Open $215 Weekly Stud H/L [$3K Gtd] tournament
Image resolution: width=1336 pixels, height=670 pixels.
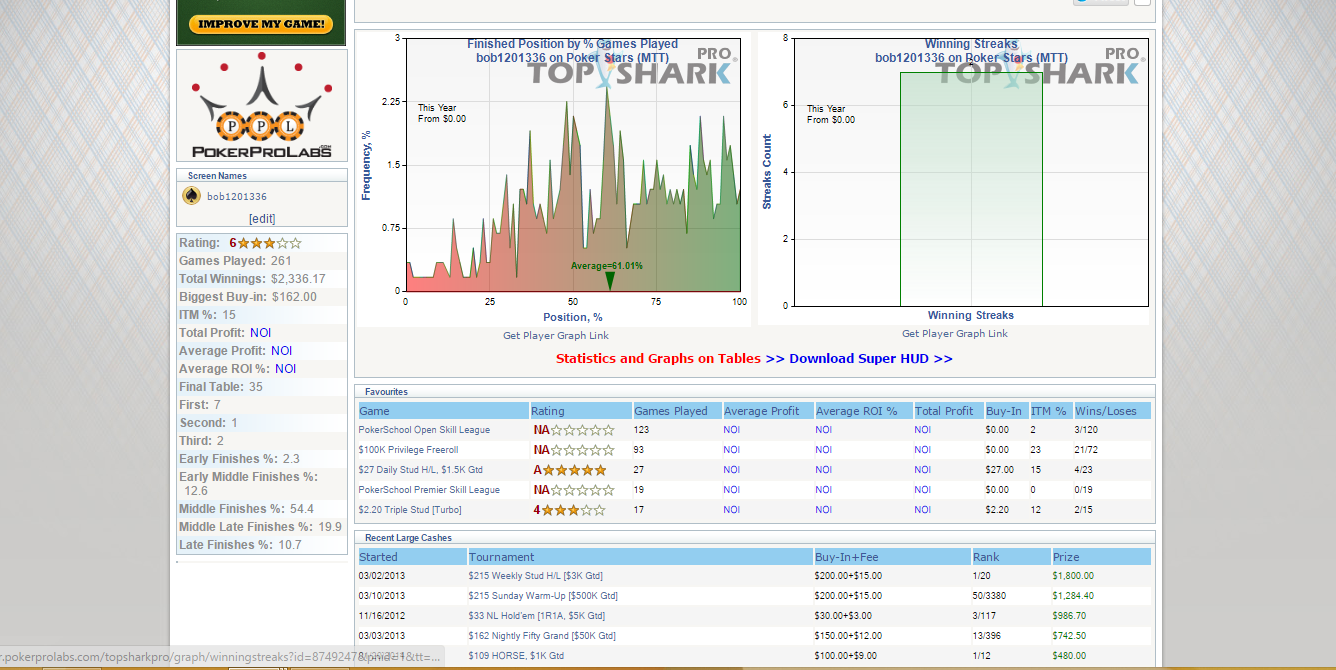(x=535, y=576)
